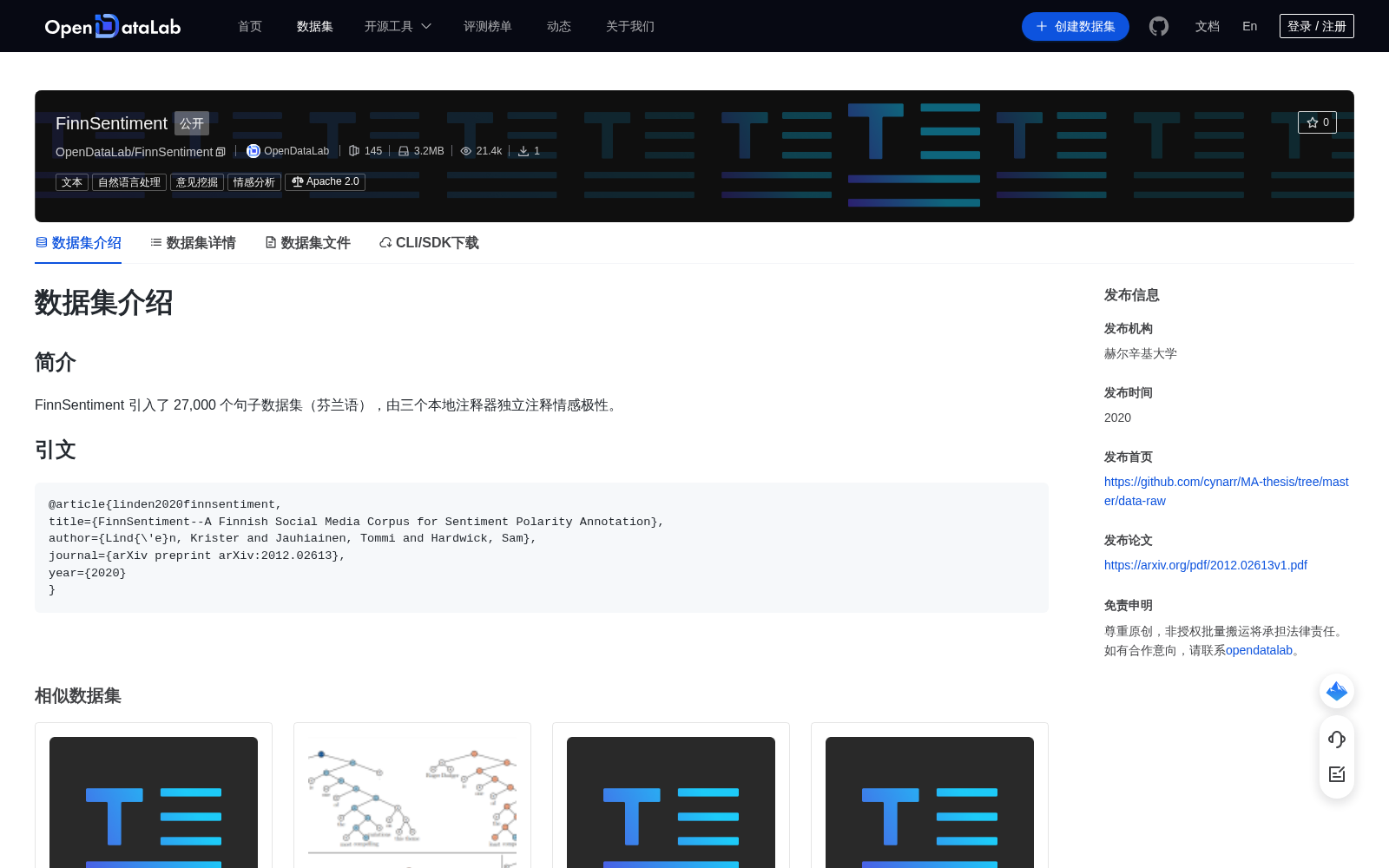Open 数据集 navigation item
Screen dimensions: 1389x868
pos(315,26)
